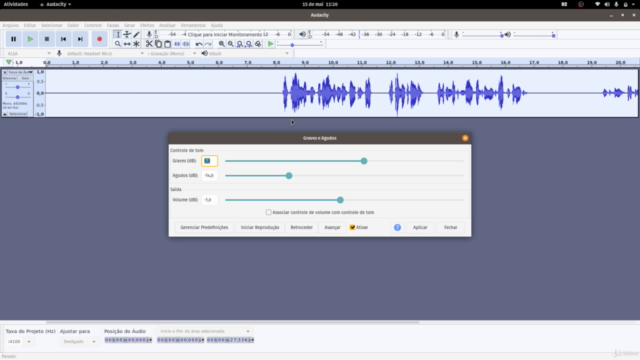Screen dimensions: 640x360
Task: Toggle the track Solo button
Action: click(x=25, y=78)
